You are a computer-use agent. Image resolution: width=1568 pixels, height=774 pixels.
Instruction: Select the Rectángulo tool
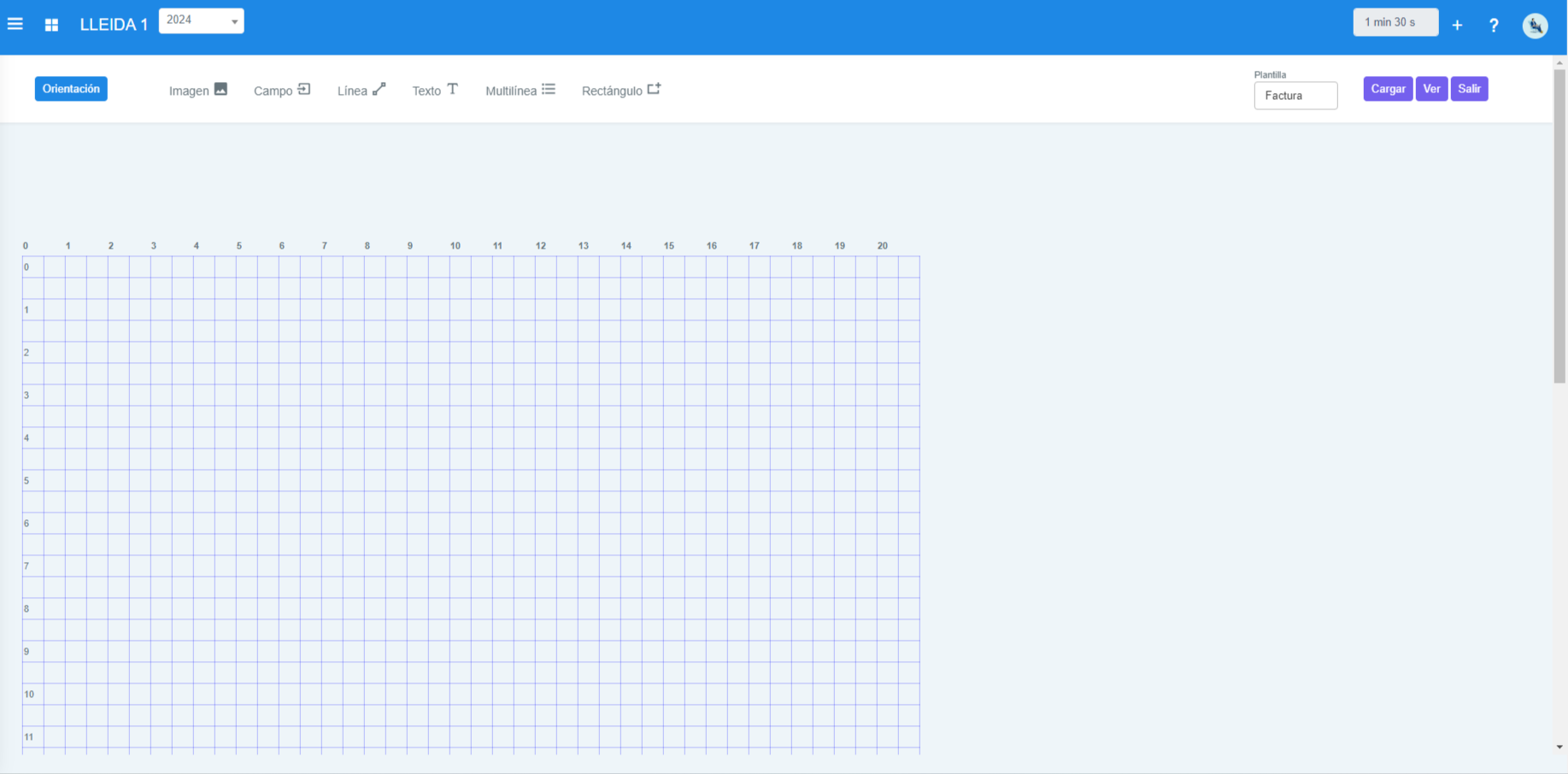click(620, 90)
